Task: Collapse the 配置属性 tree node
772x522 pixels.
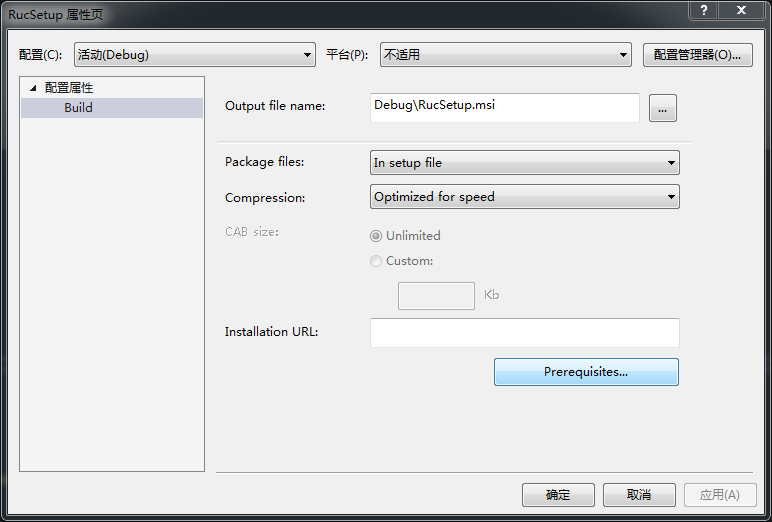Action: (33, 88)
